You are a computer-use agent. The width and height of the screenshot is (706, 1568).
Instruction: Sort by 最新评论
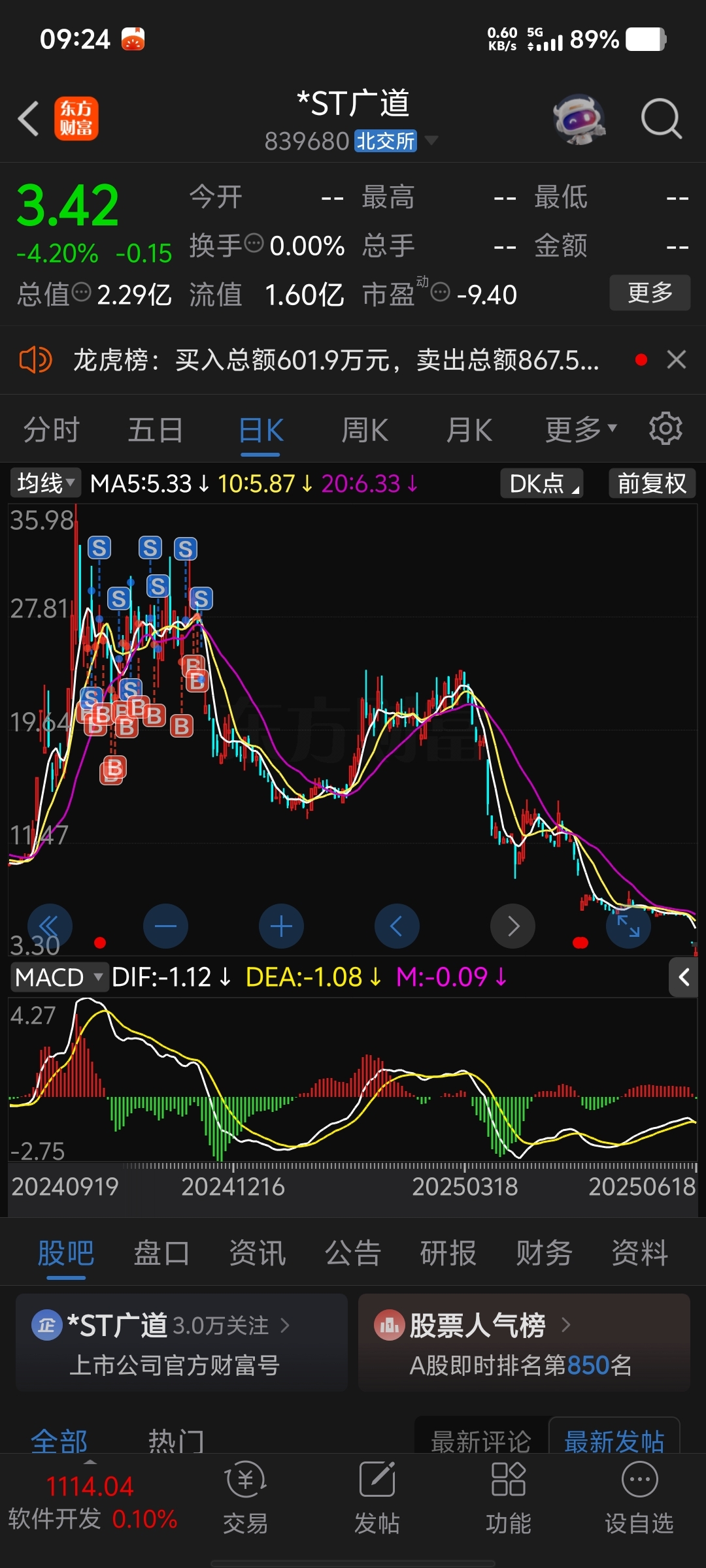tap(481, 1440)
